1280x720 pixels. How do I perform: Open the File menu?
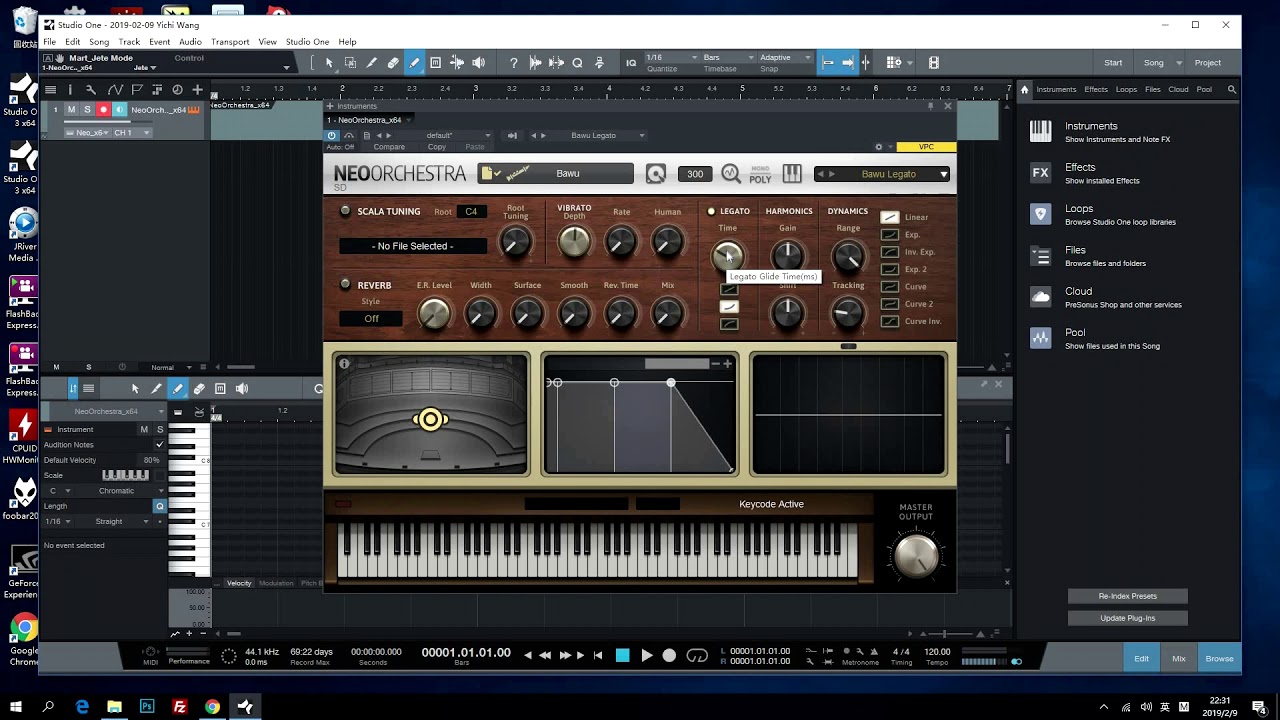[x=49, y=42]
